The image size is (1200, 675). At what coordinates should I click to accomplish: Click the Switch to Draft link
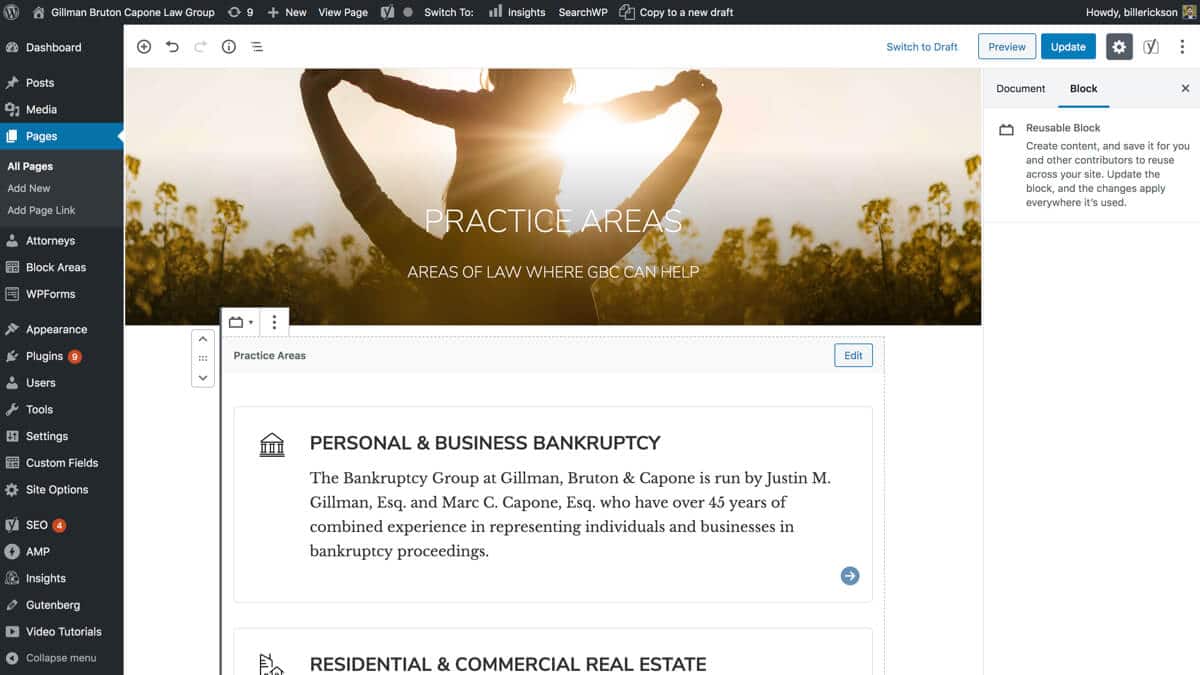[x=922, y=47]
